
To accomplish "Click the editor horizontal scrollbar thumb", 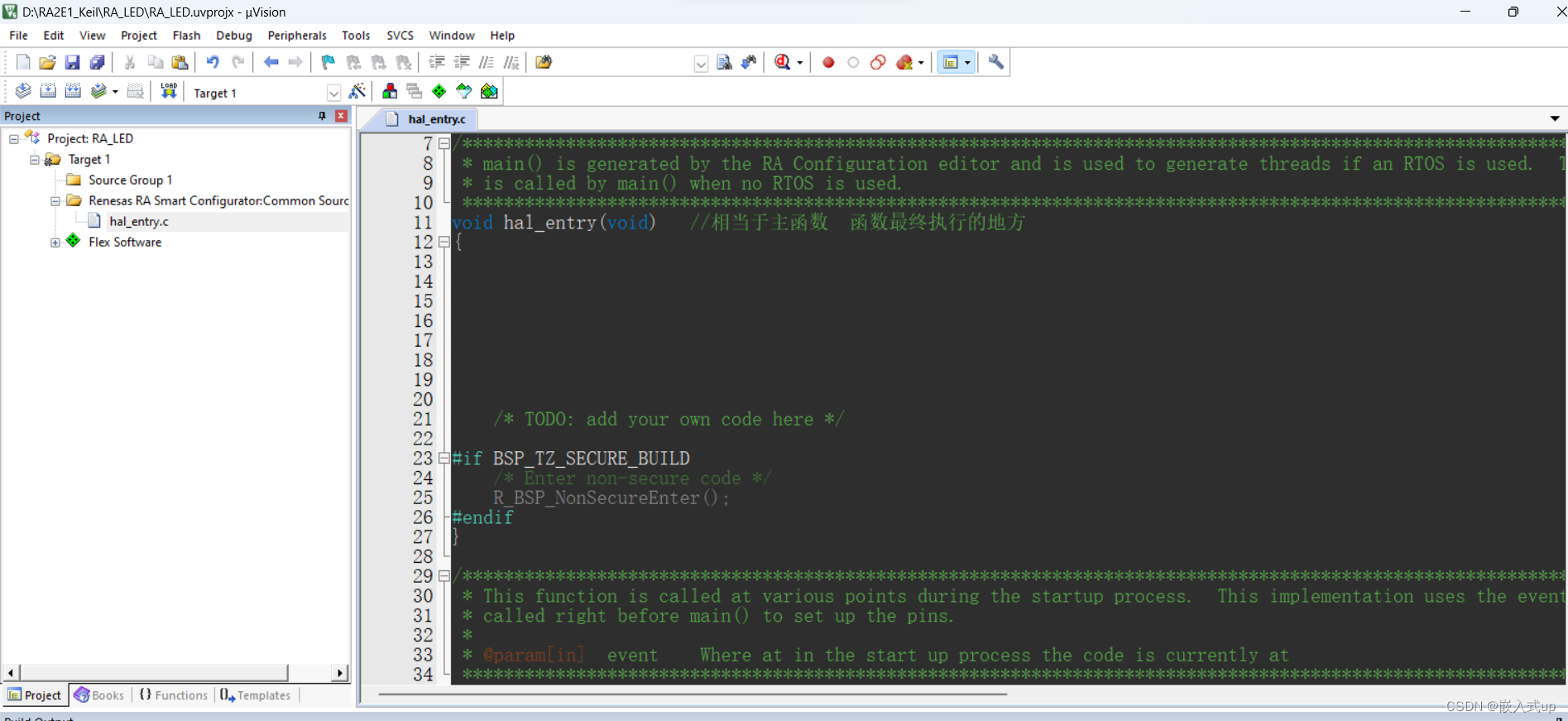I will click(x=693, y=694).
